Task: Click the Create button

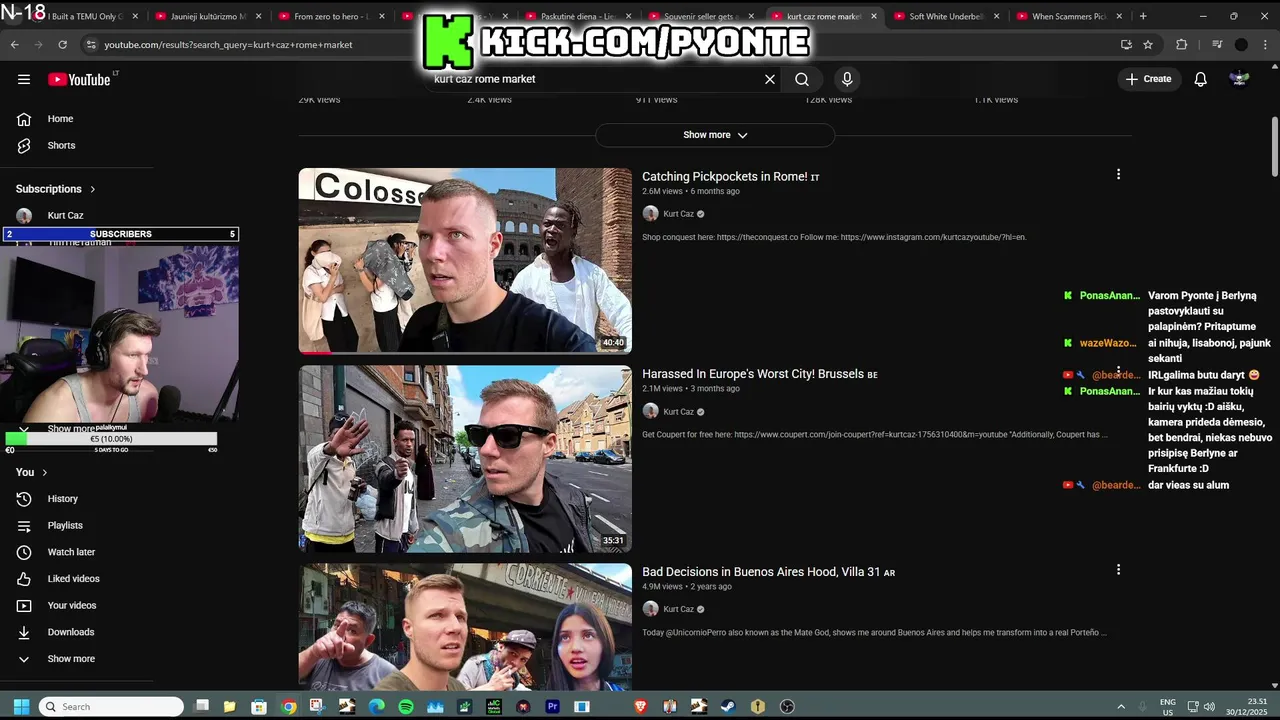Action: pyautogui.click(x=1148, y=79)
